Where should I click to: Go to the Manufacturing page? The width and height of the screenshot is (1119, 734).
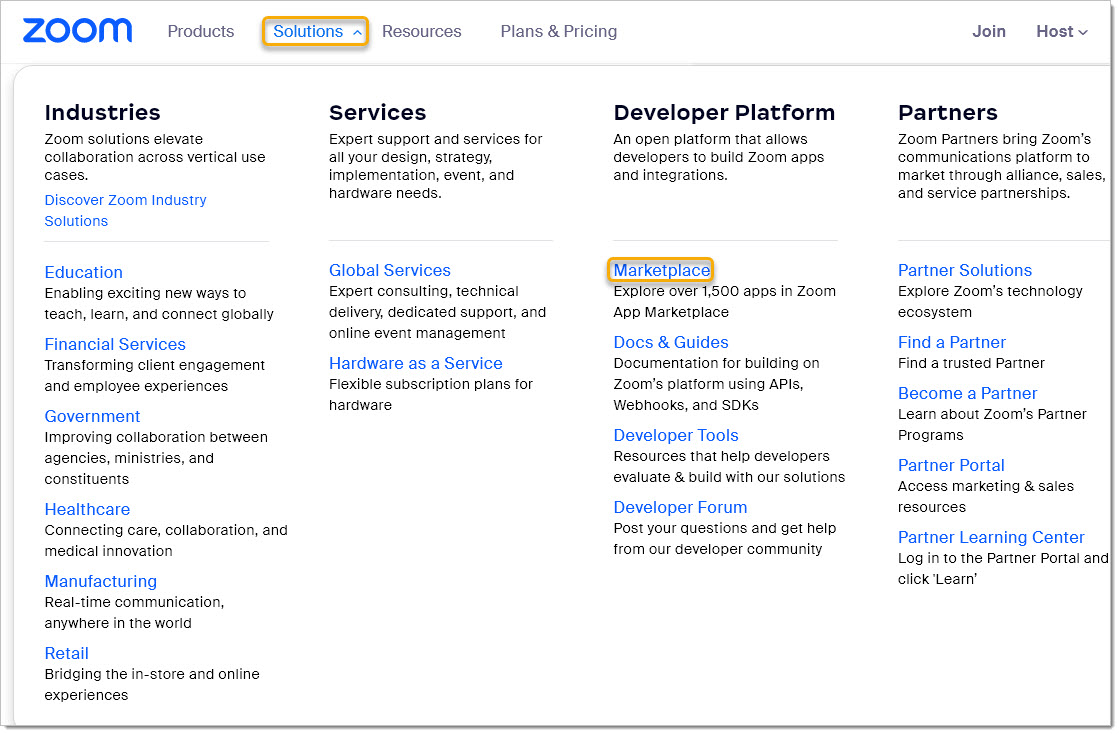pyautogui.click(x=100, y=581)
